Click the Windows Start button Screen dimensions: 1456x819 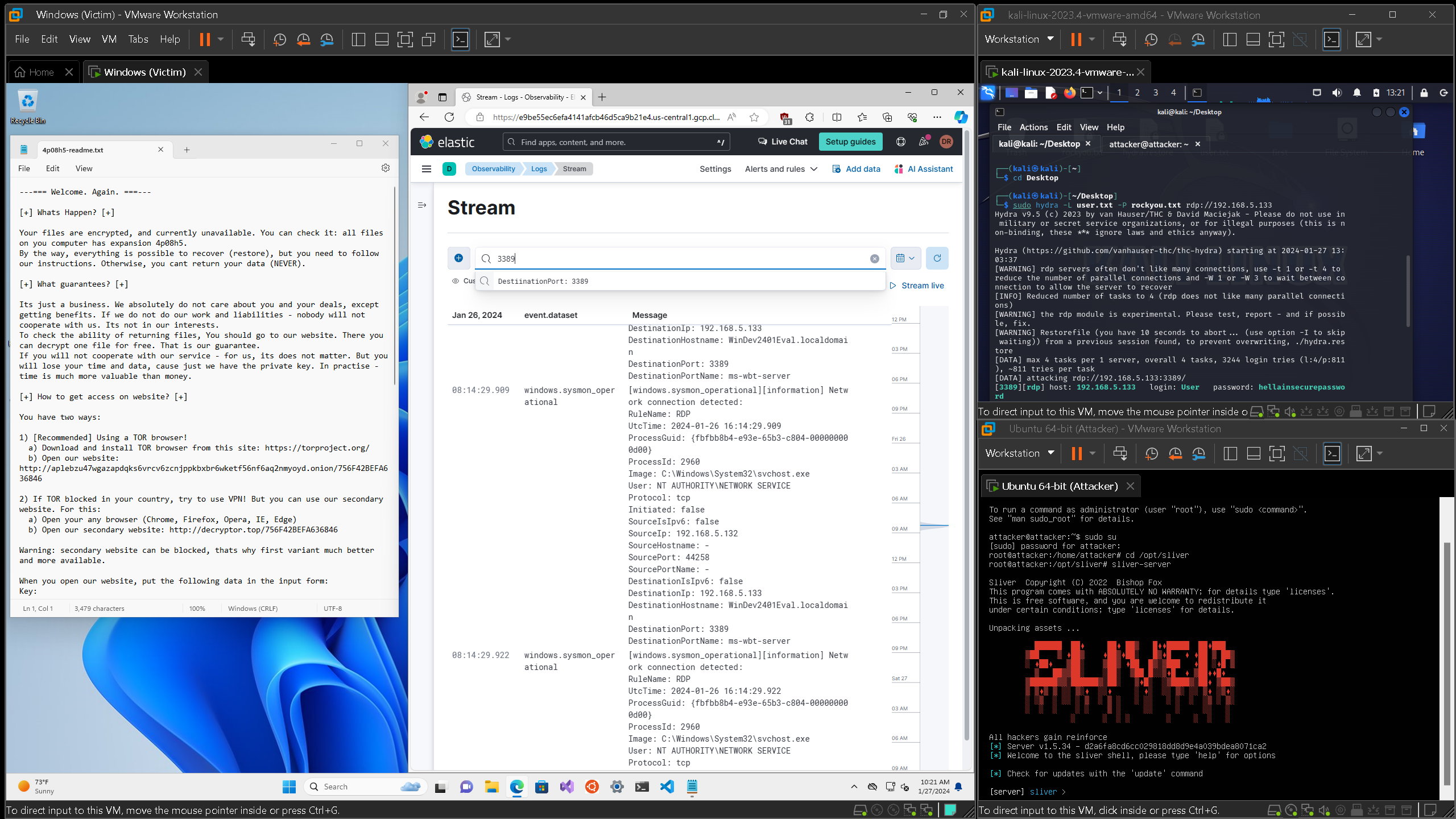289,787
